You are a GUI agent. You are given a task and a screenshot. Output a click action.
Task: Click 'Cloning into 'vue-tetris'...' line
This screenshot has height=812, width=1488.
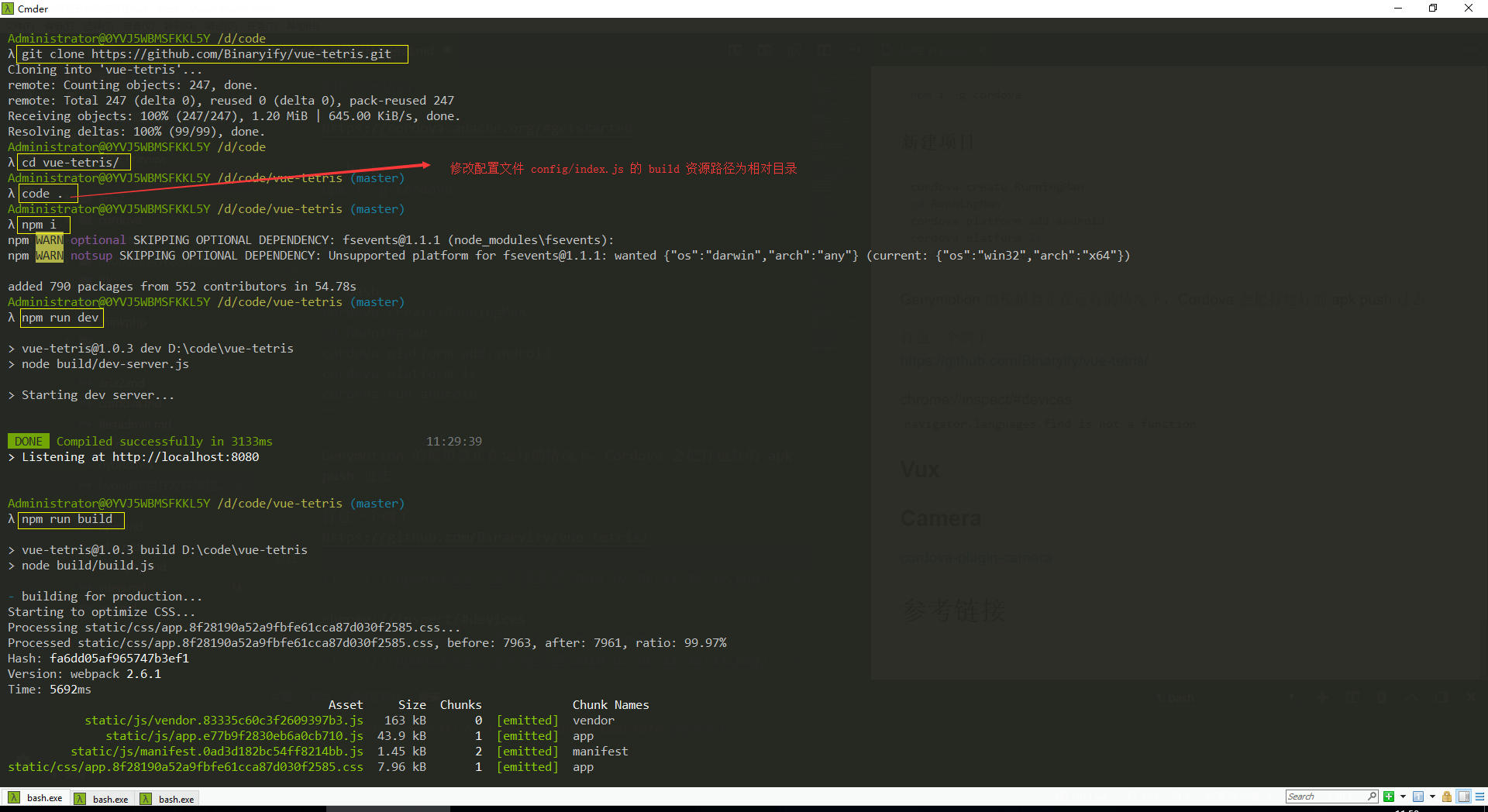(x=105, y=70)
